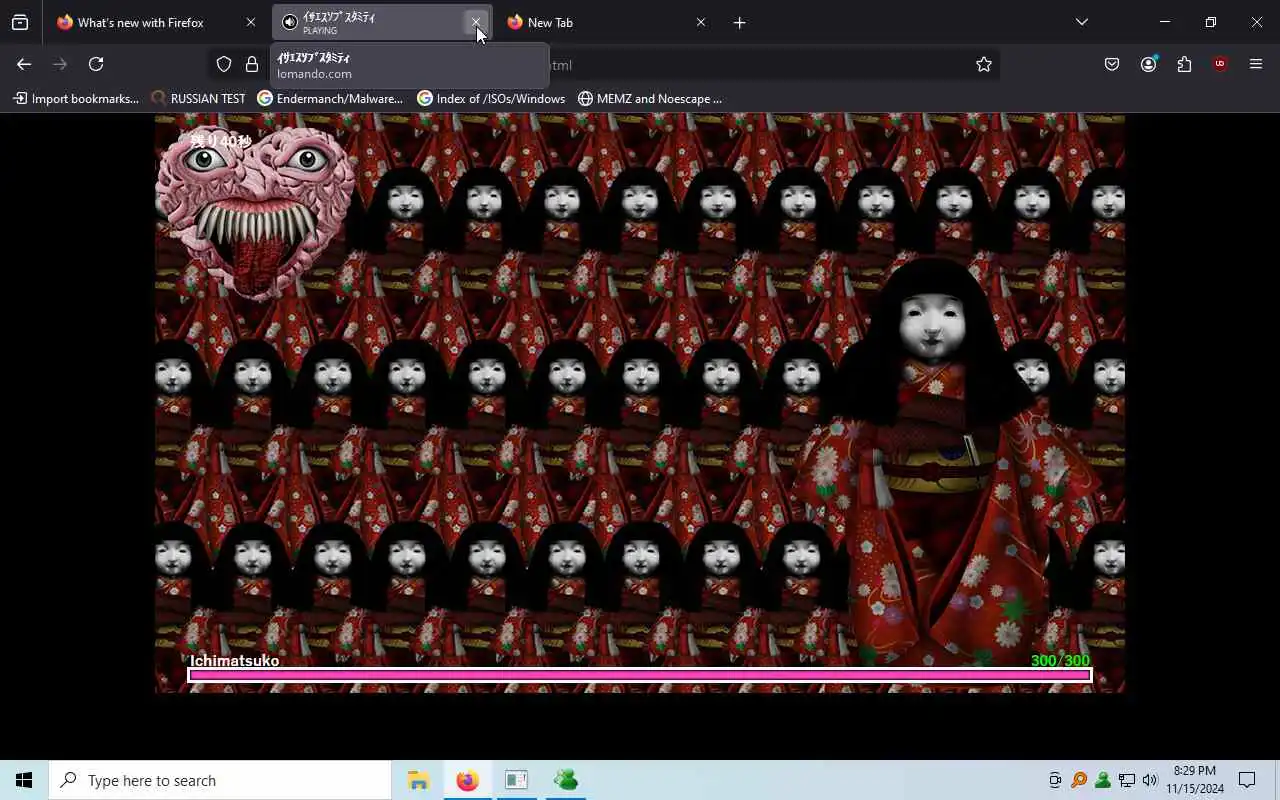The height and width of the screenshot is (800, 1280).
Task: Expand the list all tabs dropdown
Action: (x=1081, y=22)
